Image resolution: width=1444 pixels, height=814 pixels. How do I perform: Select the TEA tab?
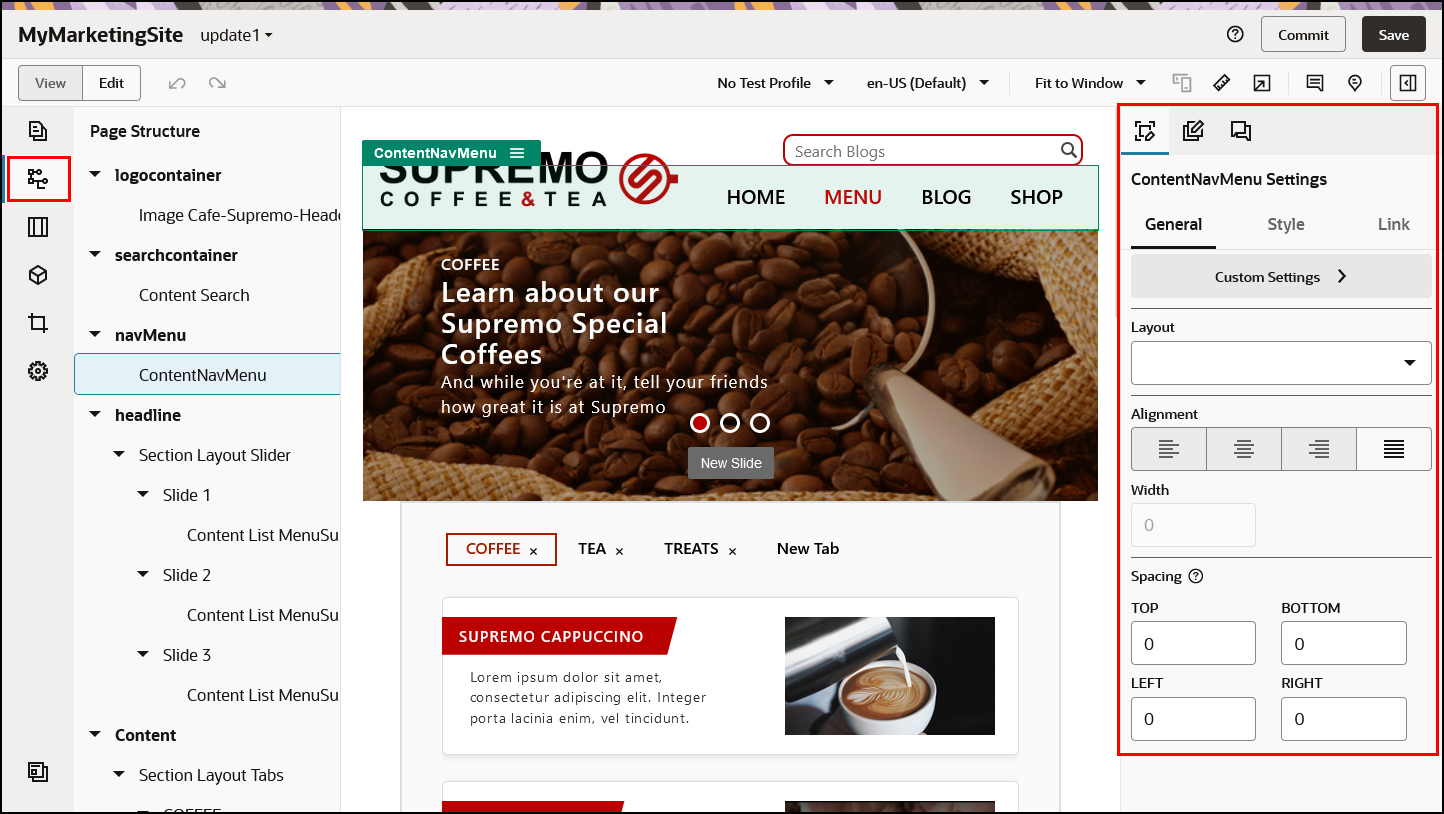[592, 549]
